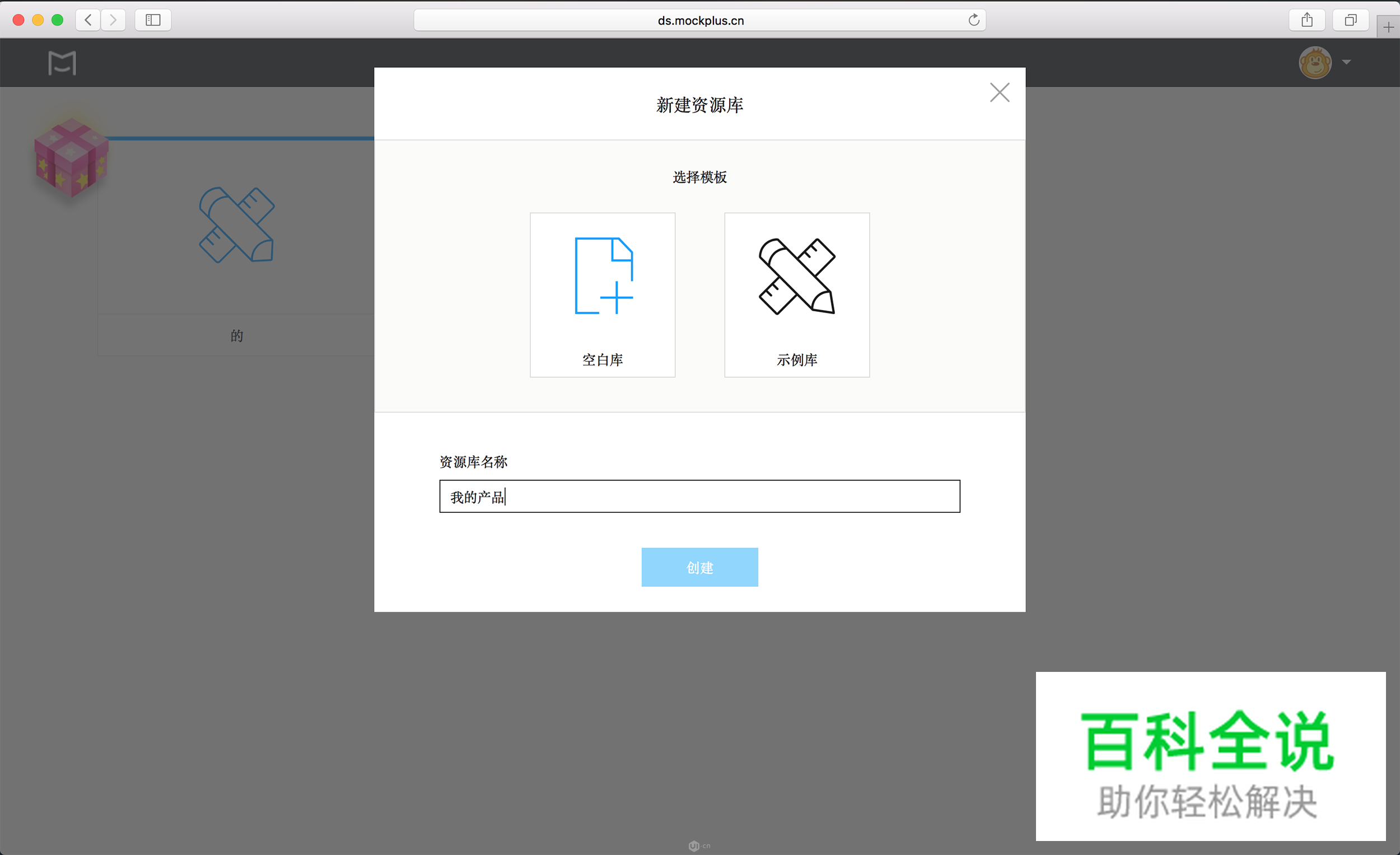Choose 空白库 as the template option
The image size is (1400, 855).
pos(602,295)
